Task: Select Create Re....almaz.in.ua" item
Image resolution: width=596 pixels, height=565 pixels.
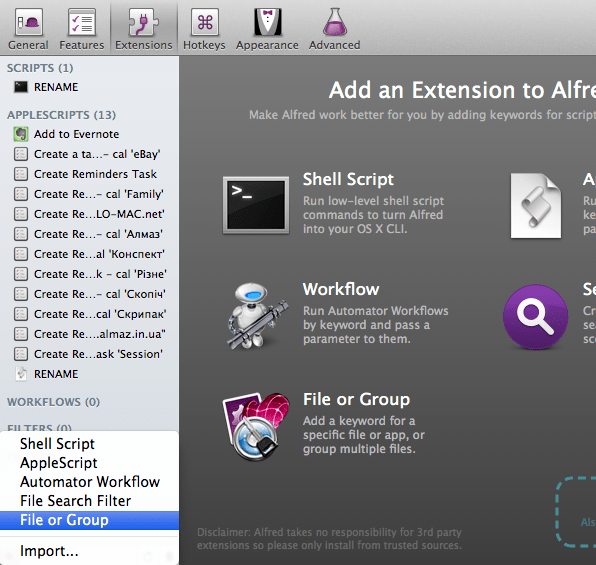Action: 100,334
